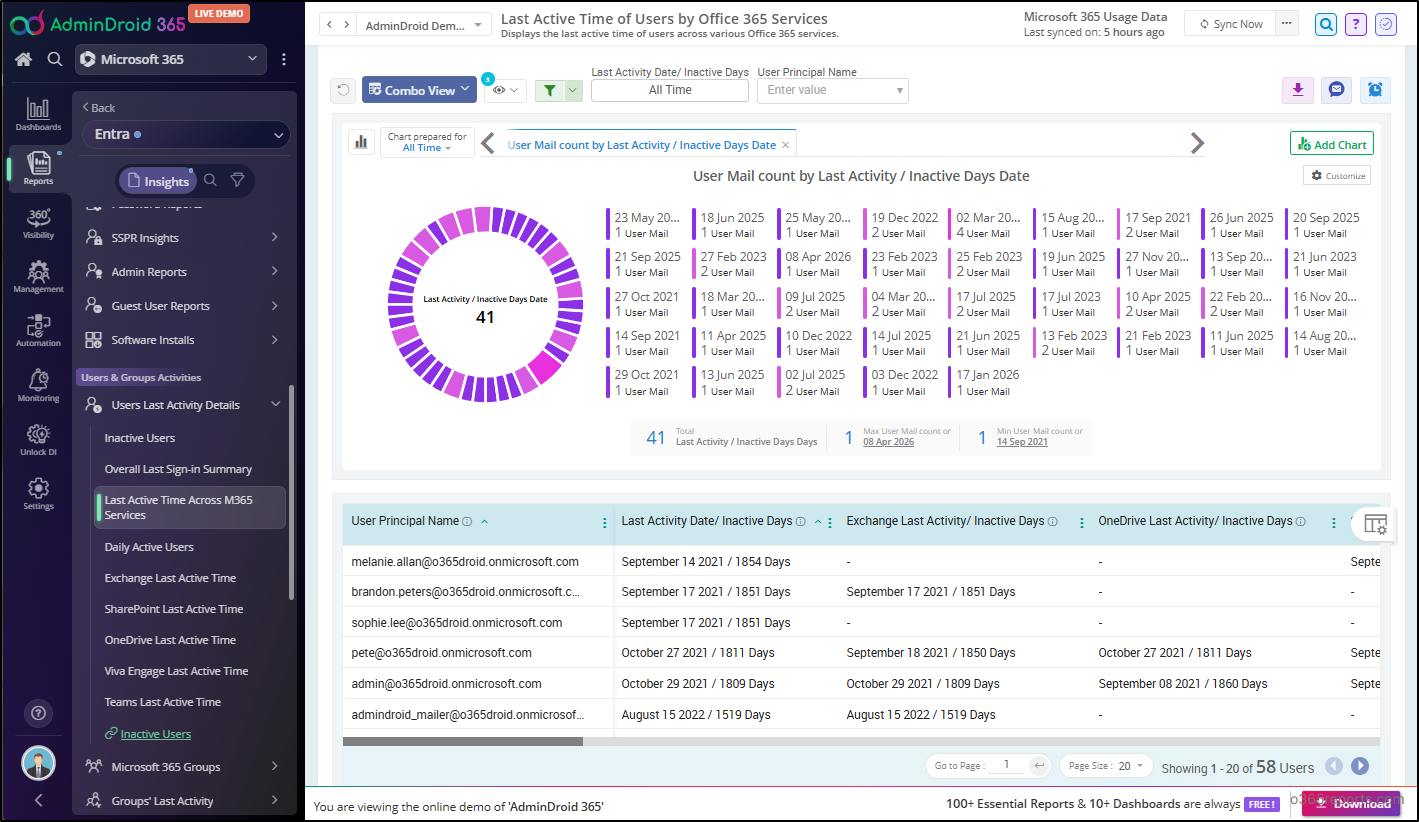Click the Sync Now button
1419x822 pixels.
1229,24
